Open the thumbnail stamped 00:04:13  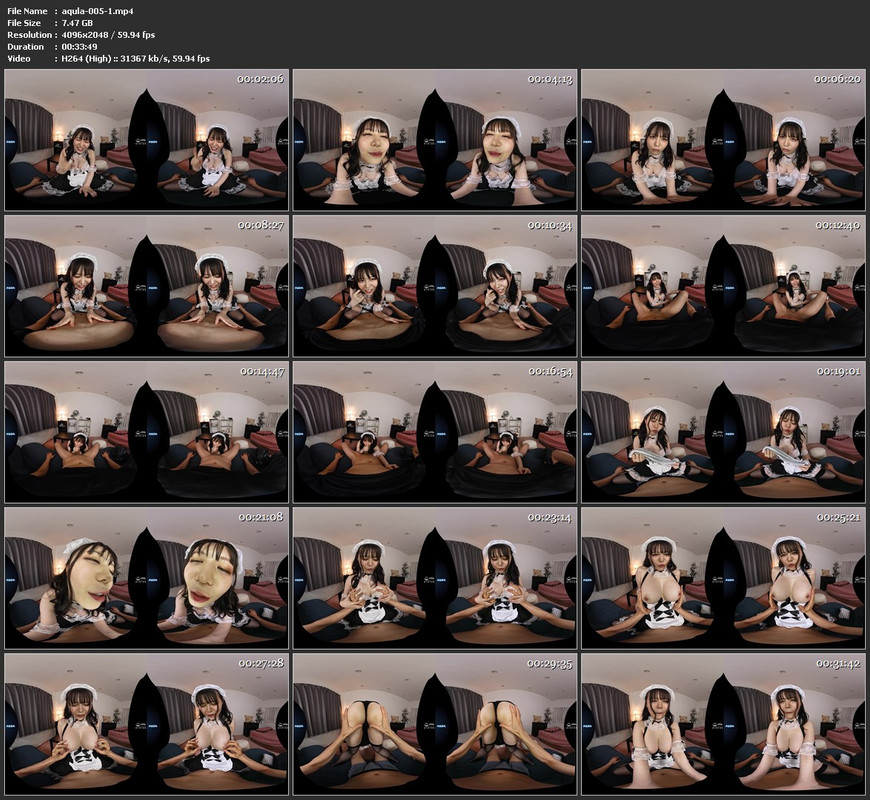click(x=435, y=140)
